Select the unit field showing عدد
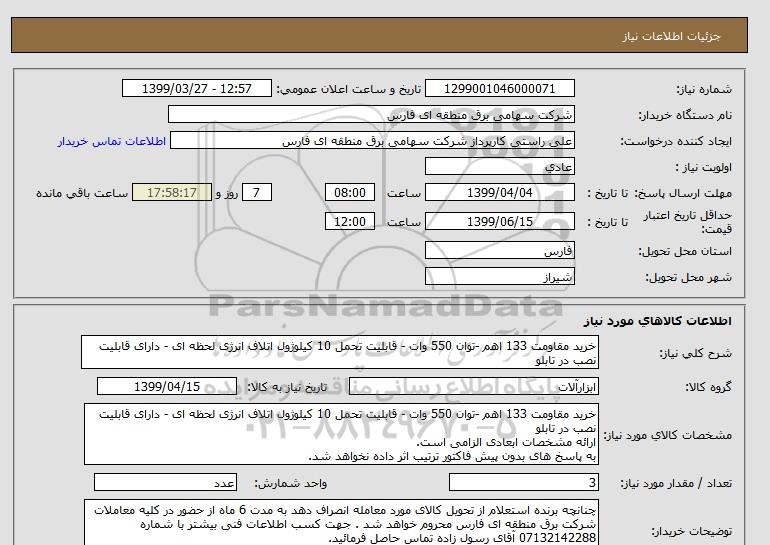 tap(165, 483)
